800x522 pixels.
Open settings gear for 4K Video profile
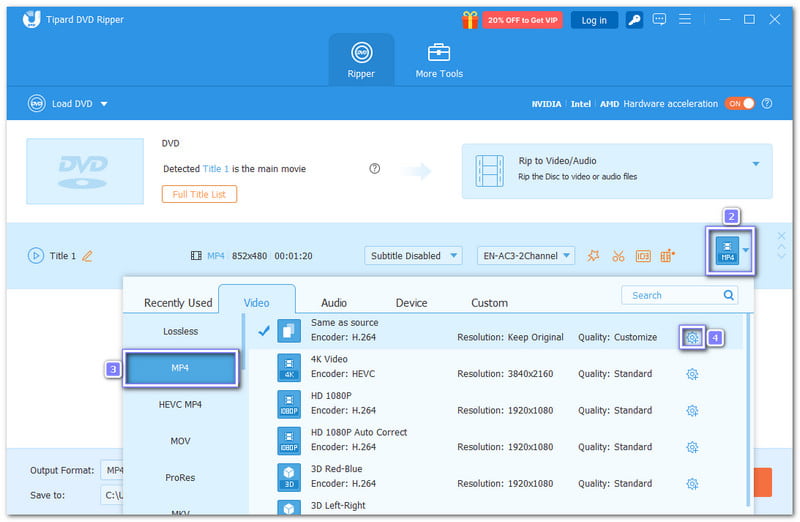pyautogui.click(x=691, y=374)
